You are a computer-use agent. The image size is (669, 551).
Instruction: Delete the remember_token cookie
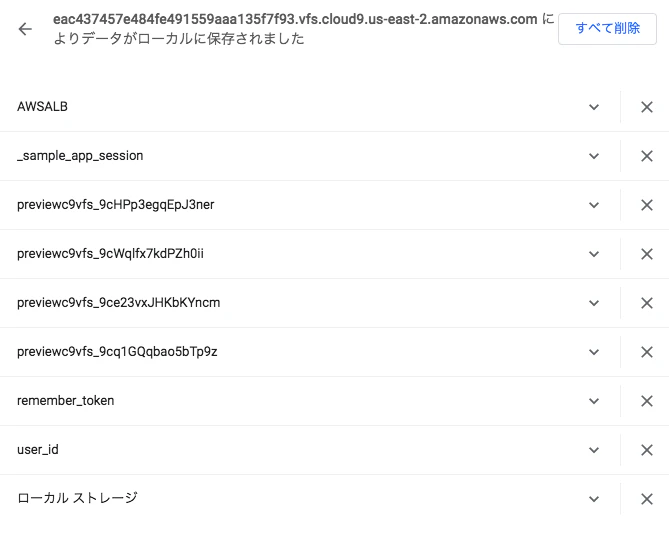click(x=647, y=401)
